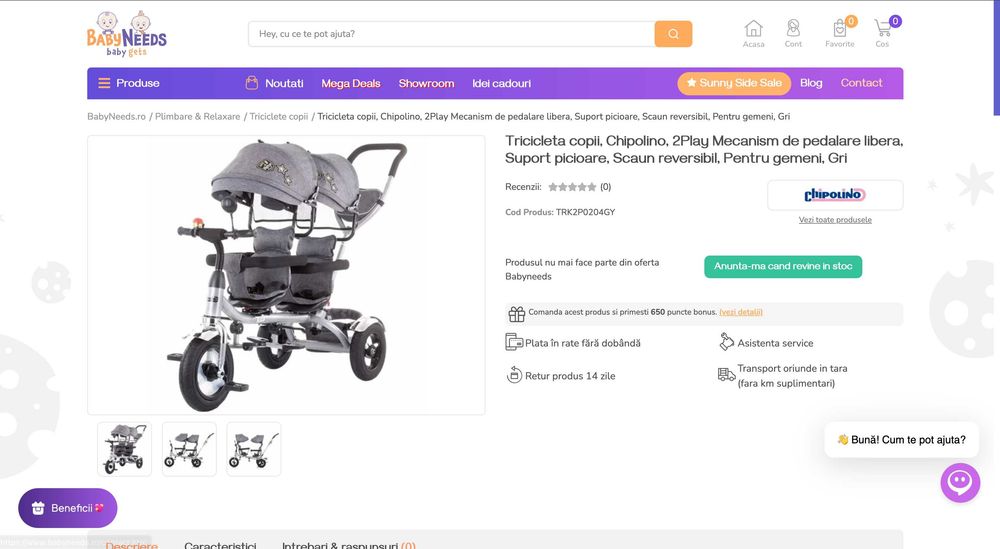Click Anunta-ma cand revine in stoc button
Image resolution: width=1000 pixels, height=549 pixels.
pyautogui.click(x=783, y=267)
